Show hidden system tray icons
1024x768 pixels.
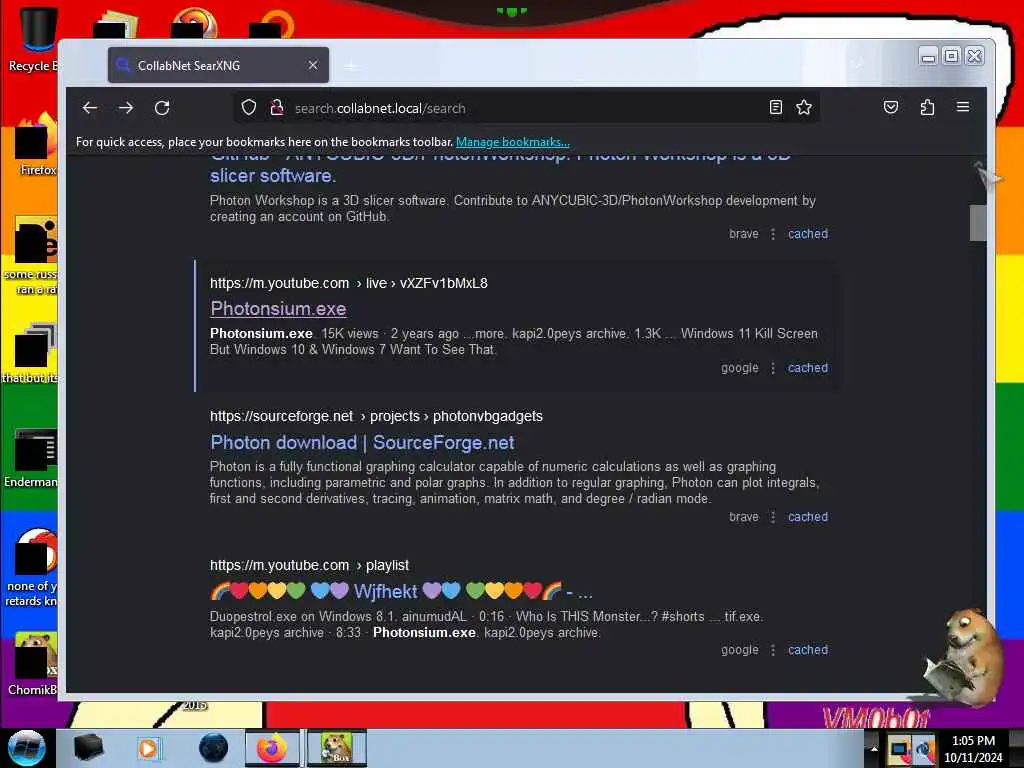tap(874, 748)
